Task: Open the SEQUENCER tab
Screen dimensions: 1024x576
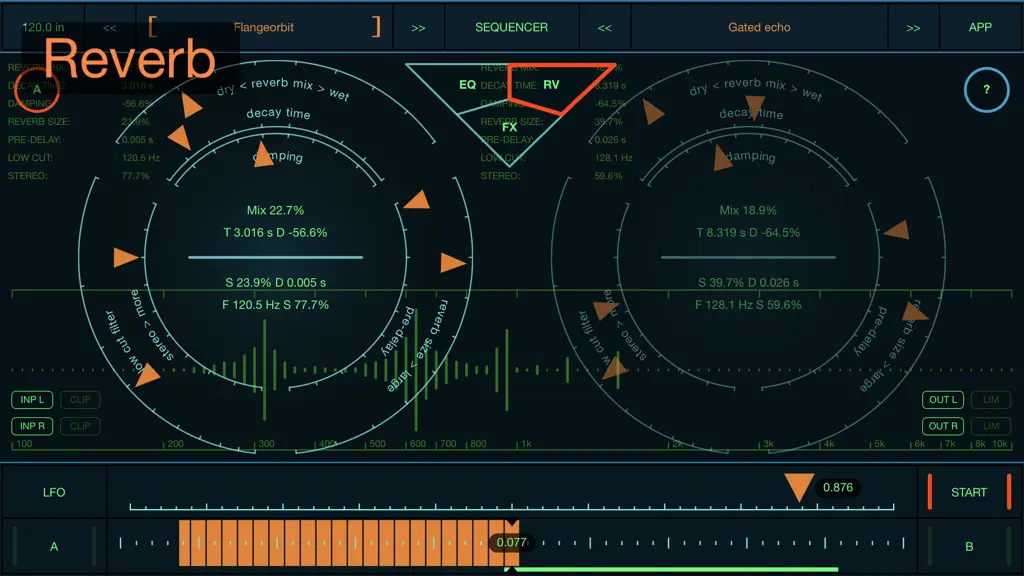Action: (511, 27)
